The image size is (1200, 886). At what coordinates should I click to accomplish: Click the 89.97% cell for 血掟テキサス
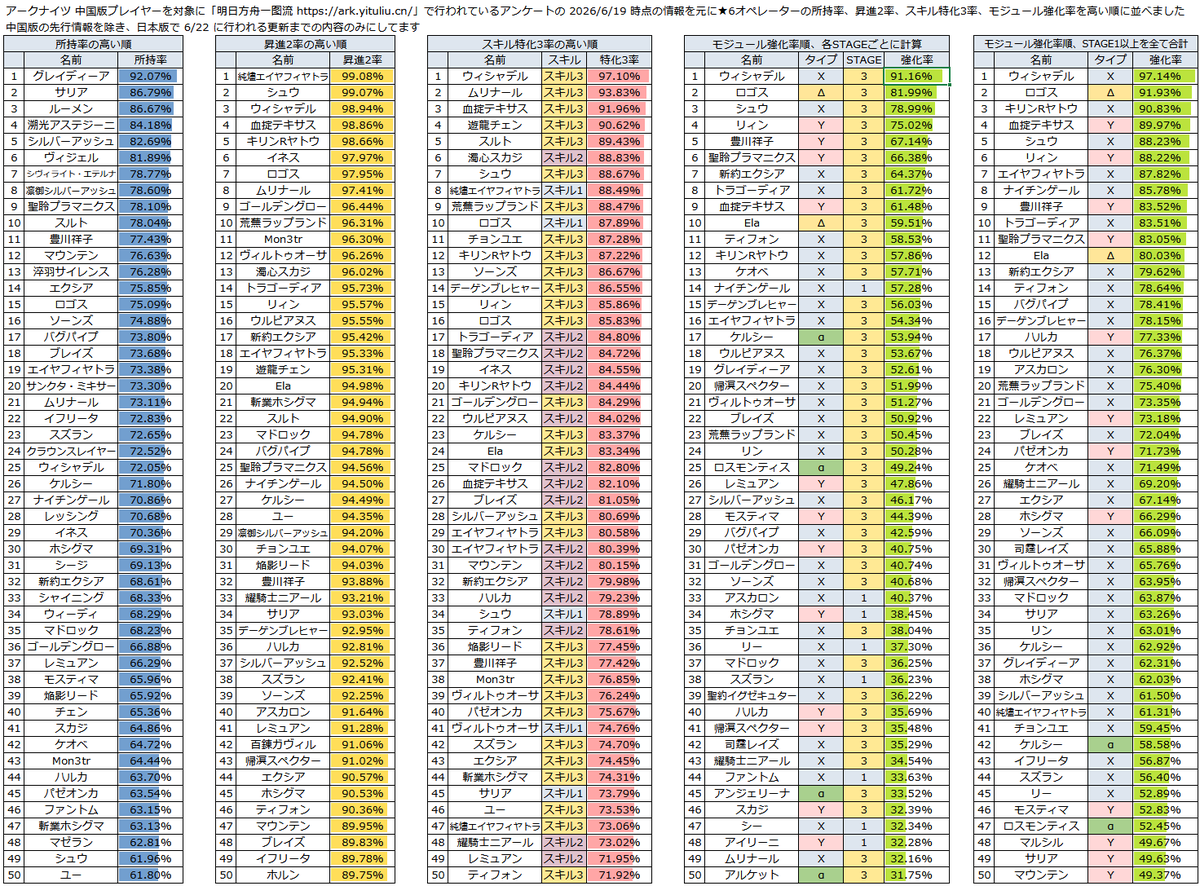click(1163, 125)
